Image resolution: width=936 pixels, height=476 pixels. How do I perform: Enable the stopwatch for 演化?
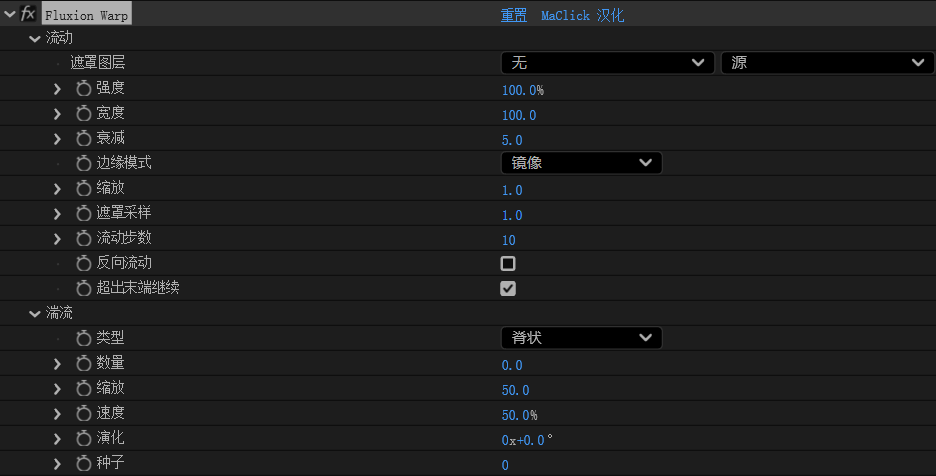[x=84, y=439]
